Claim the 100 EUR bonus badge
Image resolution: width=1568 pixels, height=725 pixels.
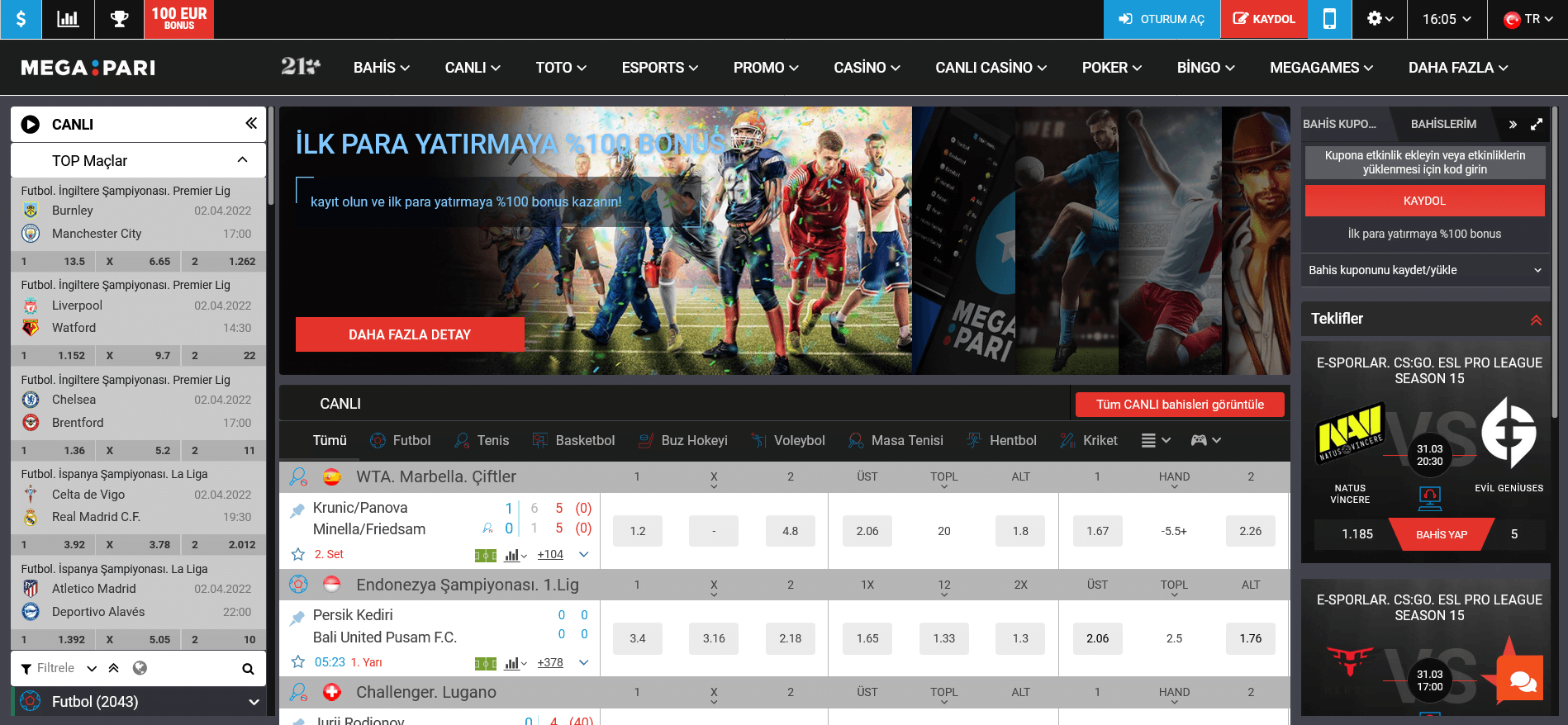[179, 19]
